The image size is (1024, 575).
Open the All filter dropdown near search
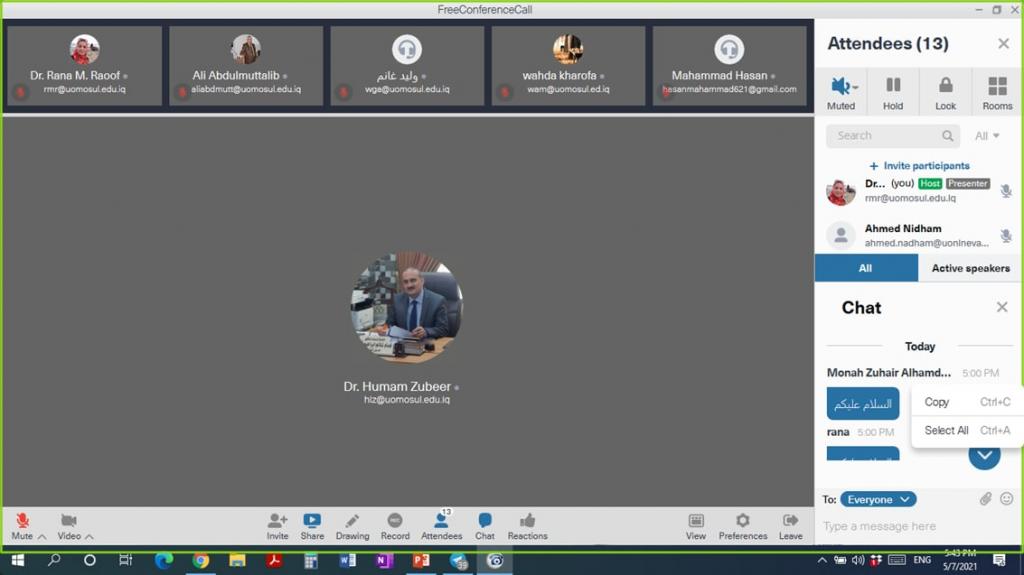pyautogui.click(x=987, y=136)
